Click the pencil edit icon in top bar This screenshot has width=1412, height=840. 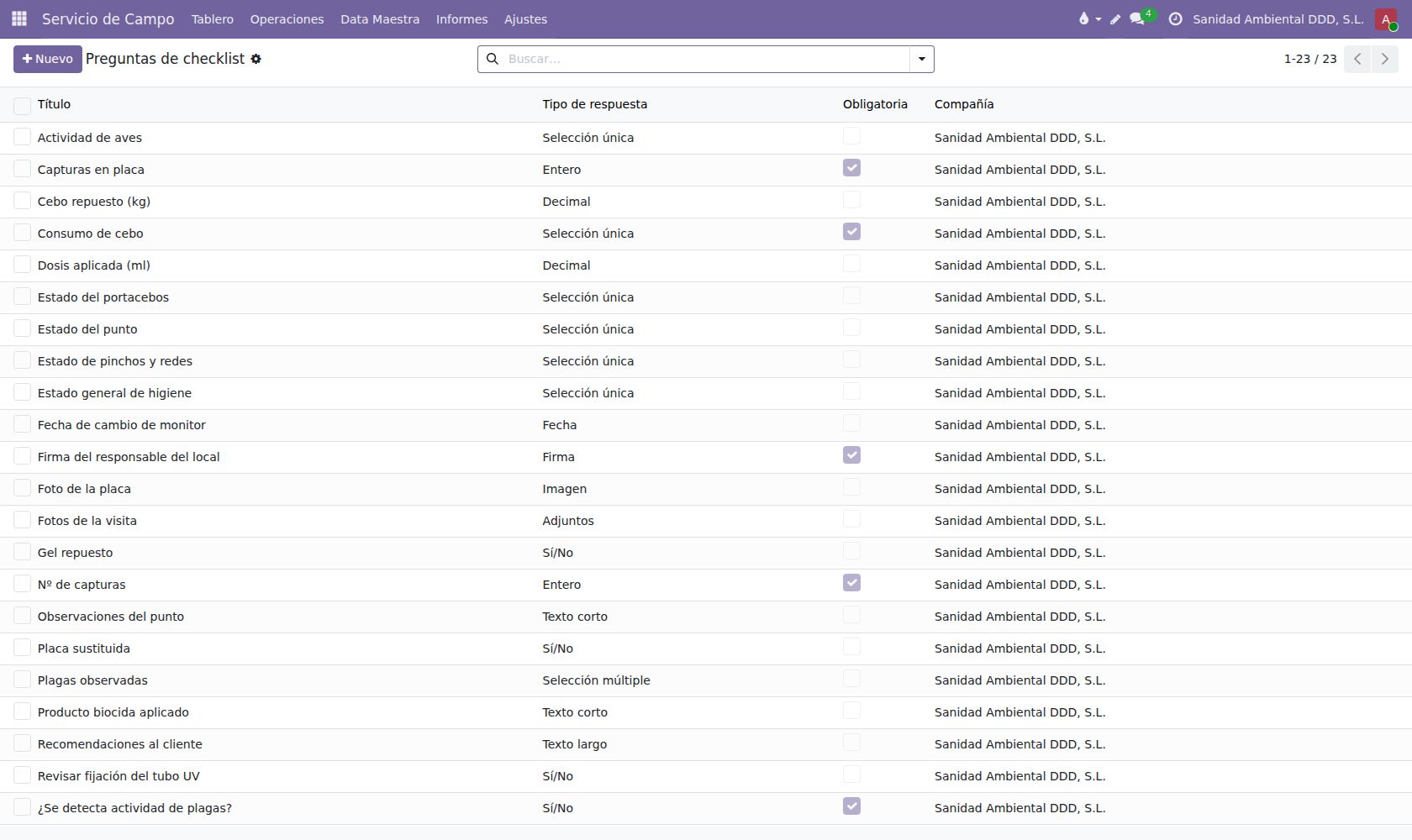(x=1115, y=18)
